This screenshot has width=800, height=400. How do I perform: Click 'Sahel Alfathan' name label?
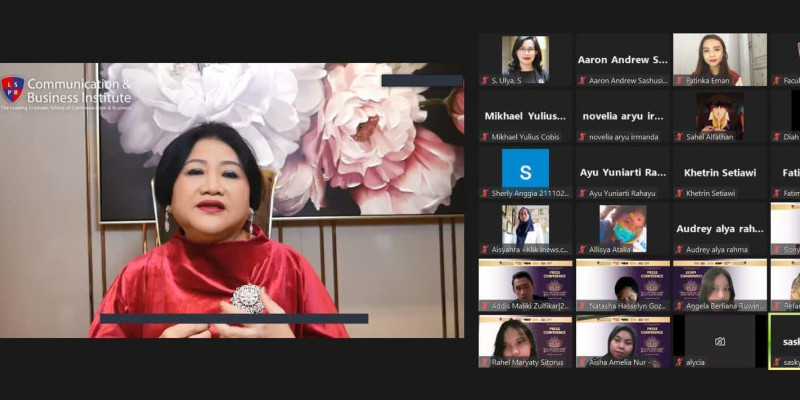tap(710, 137)
